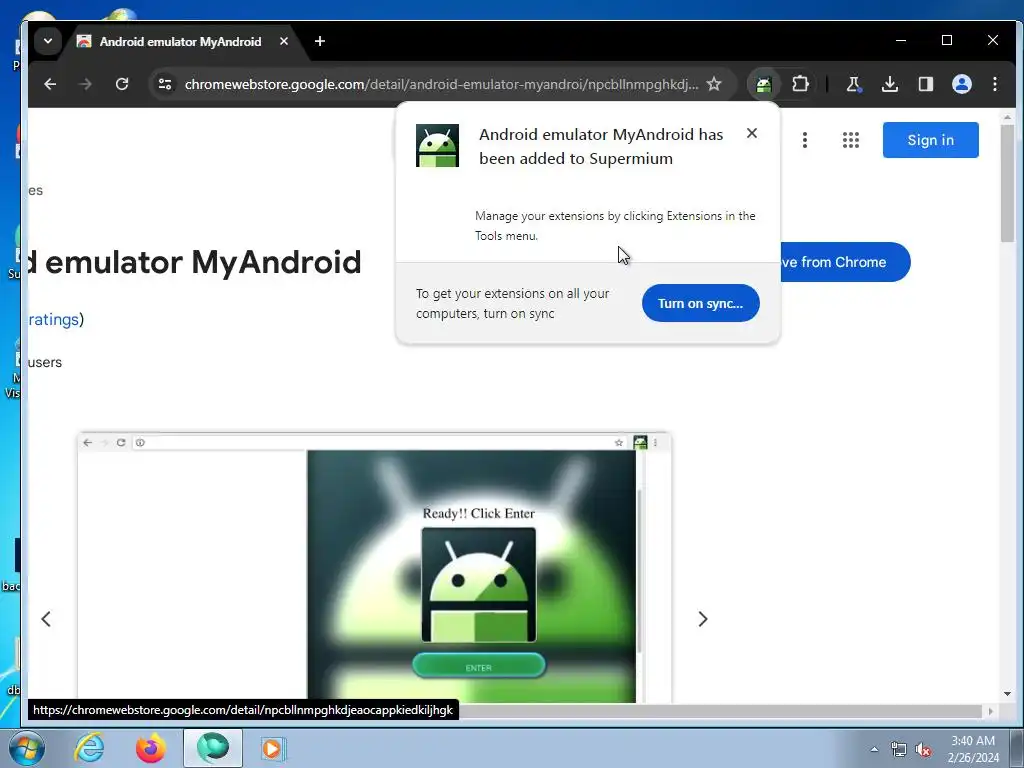1024x768 pixels.
Task: Show the Downloads tray
Action: (x=889, y=84)
